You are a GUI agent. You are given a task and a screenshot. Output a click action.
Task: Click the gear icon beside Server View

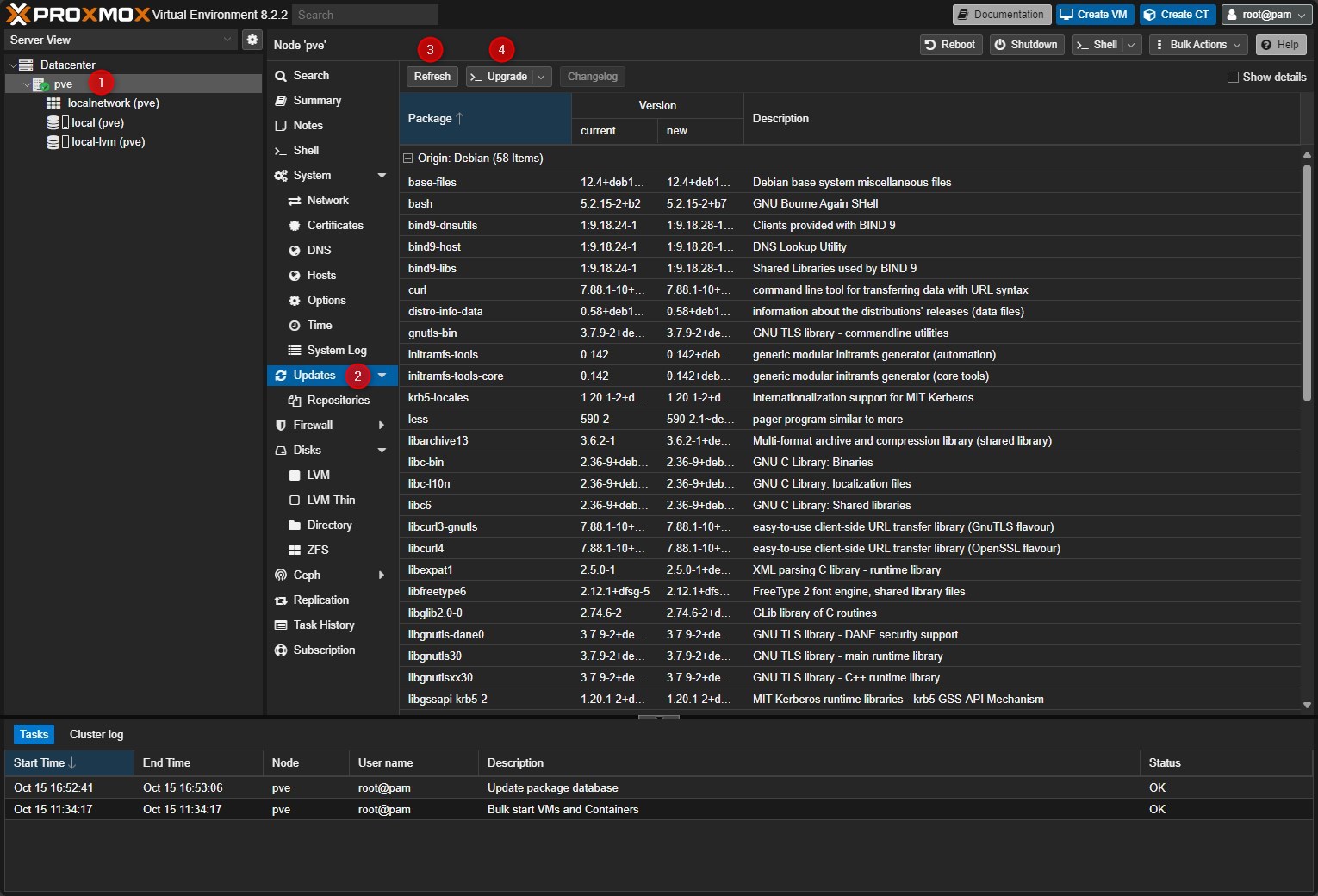(x=252, y=40)
